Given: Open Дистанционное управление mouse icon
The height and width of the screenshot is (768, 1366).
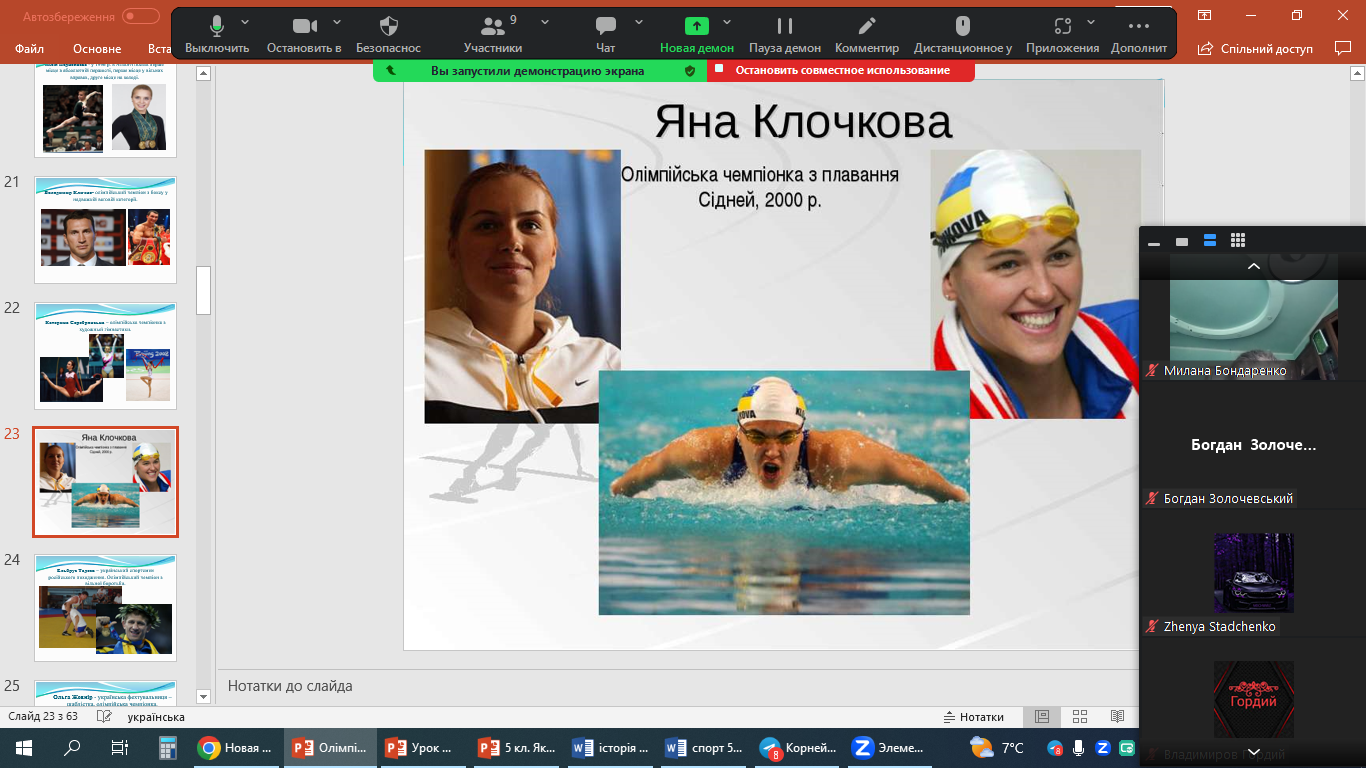Looking at the screenshot, I should [963, 35].
